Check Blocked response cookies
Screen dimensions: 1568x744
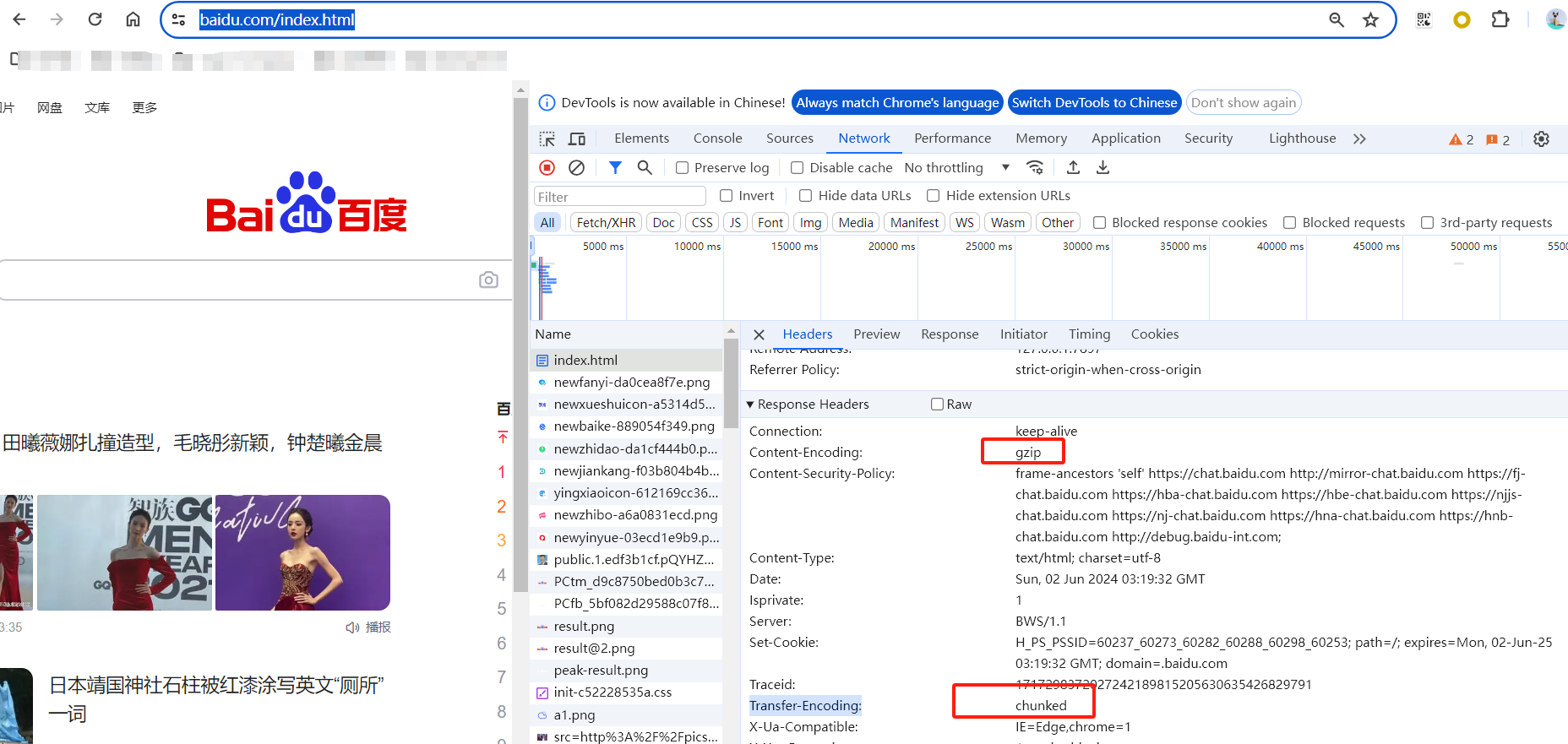click(x=1099, y=223)
